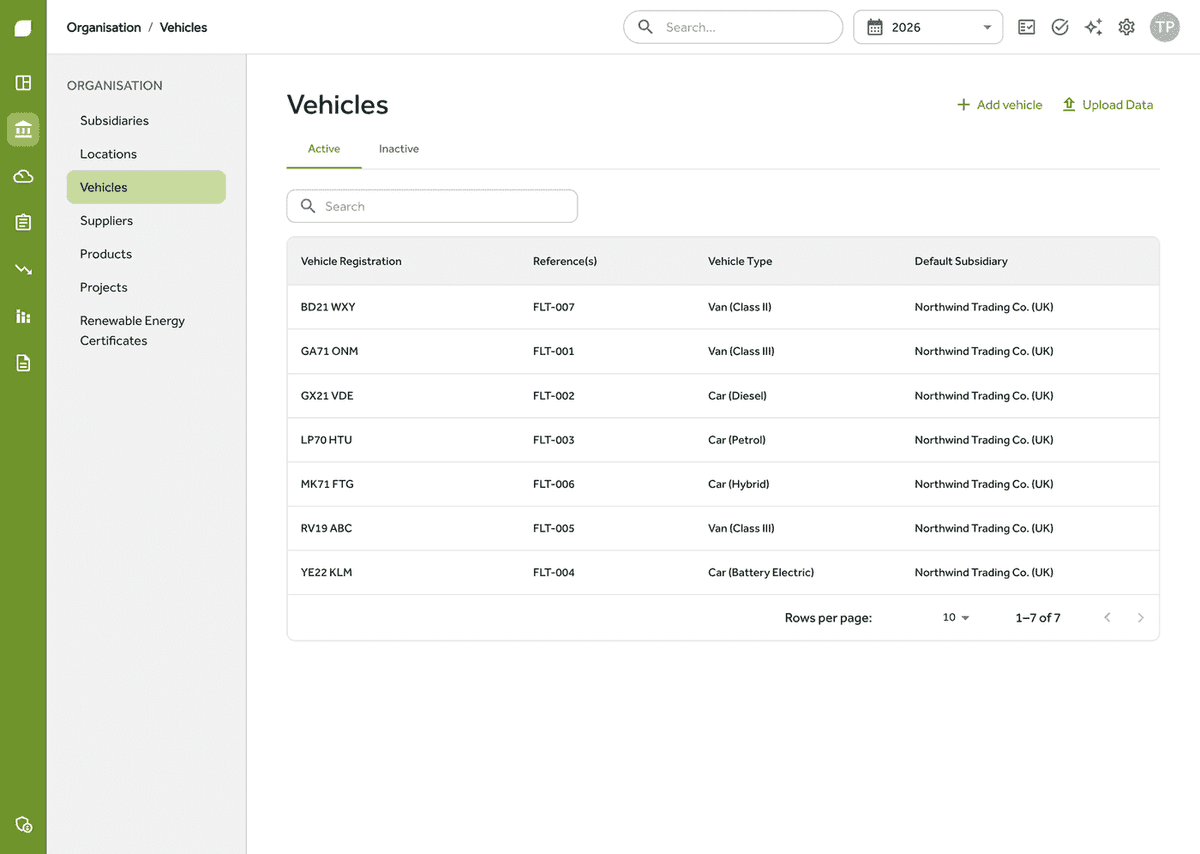Click the Upload Data button
The width and height of the screenshot is (1200, 854).
coord(1107,105)
